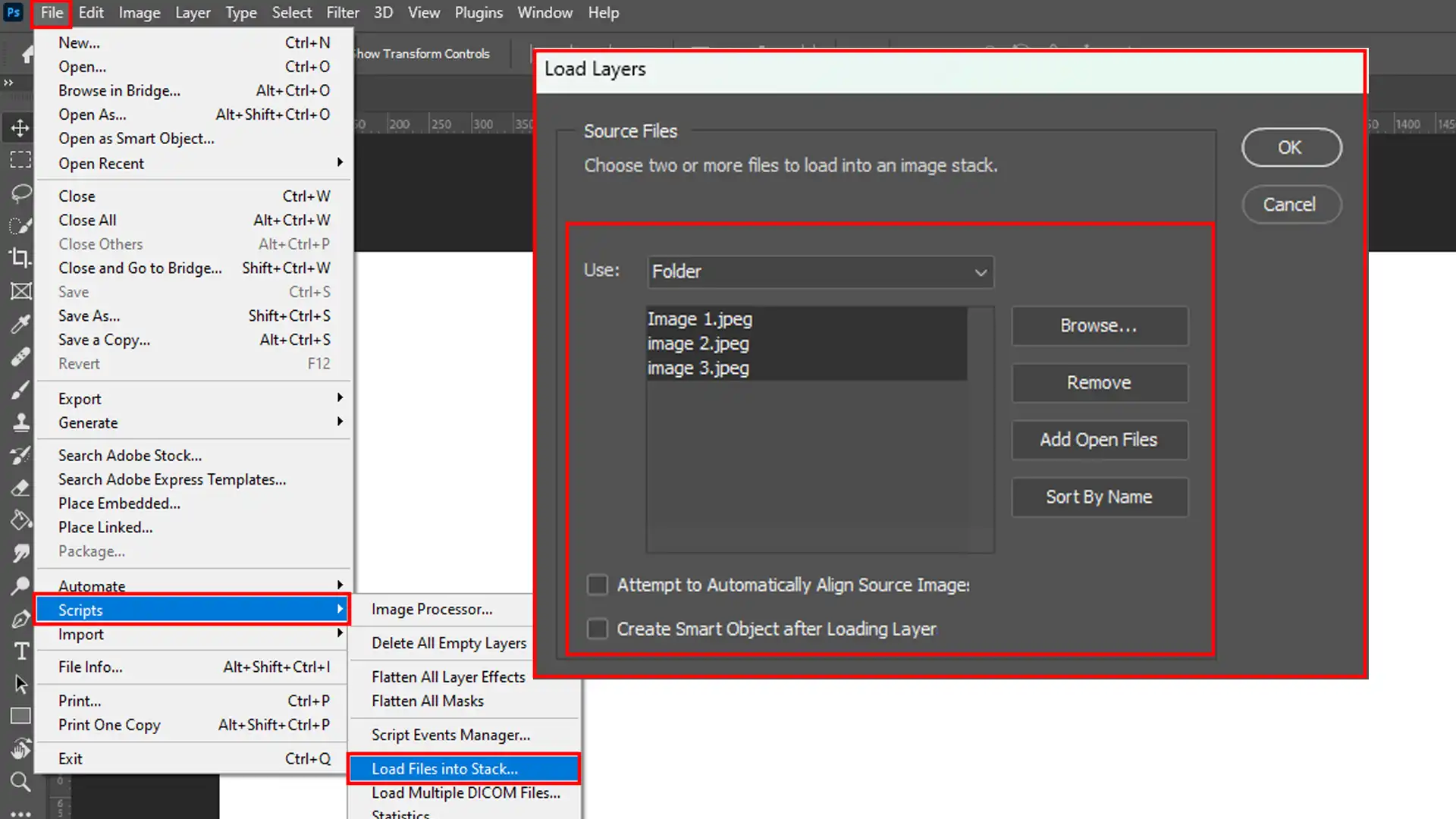Select the Crop tool
The width and height of the screenshot is (1456, 819).
click(x=20, y=258)
